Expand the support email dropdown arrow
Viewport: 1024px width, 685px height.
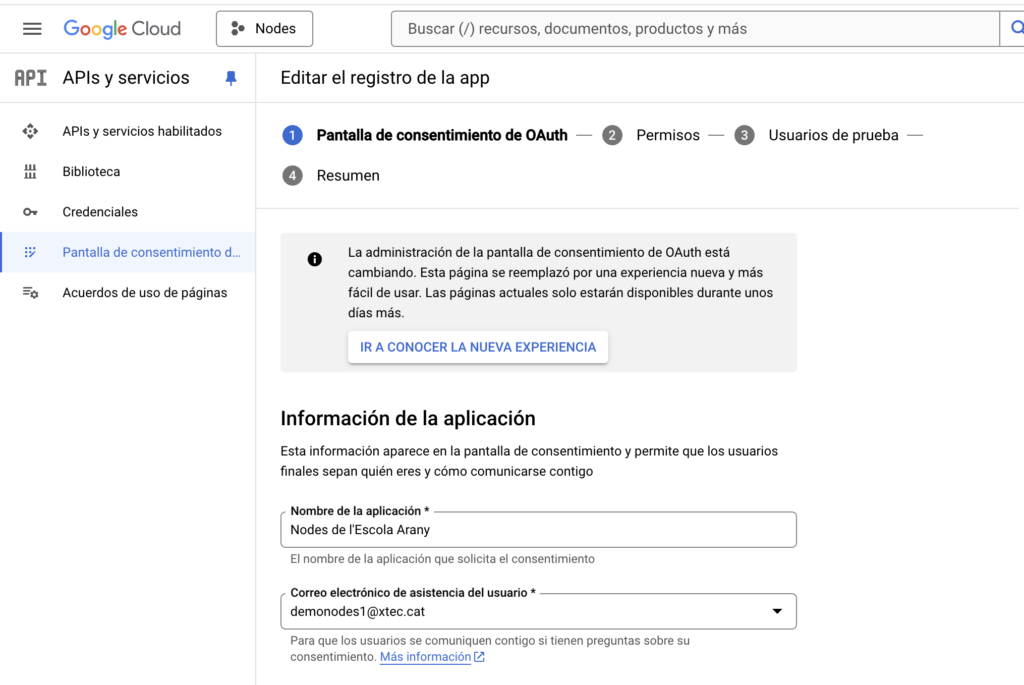777,611
